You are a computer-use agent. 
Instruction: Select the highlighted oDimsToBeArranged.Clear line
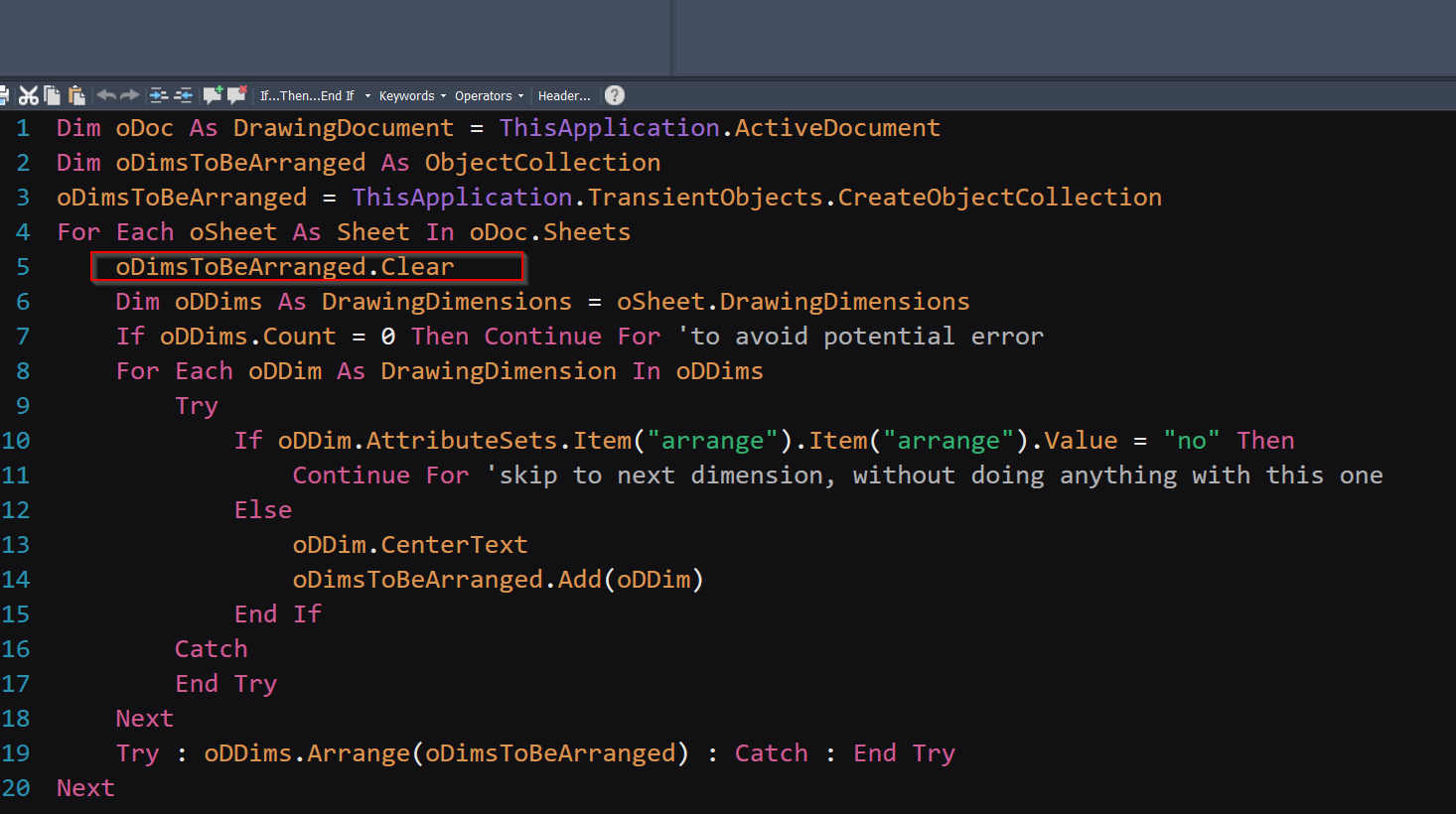[x=285, y=266]
